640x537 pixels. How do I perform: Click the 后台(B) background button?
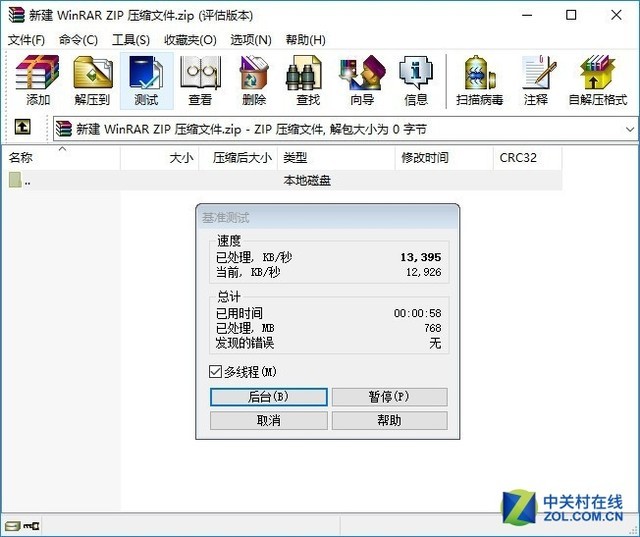tap(269, 397)
